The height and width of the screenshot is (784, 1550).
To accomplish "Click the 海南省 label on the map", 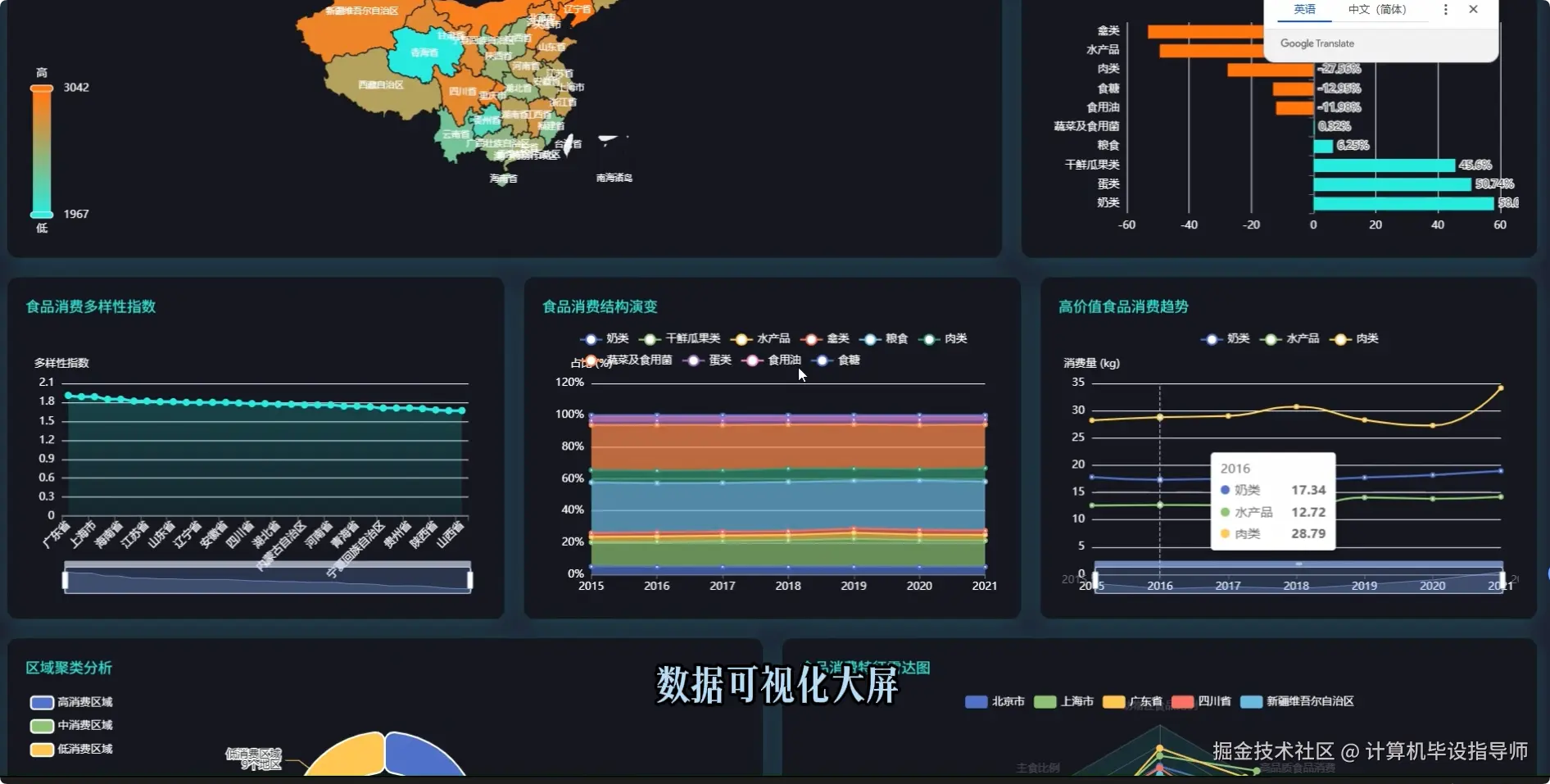I will [503, 178].
